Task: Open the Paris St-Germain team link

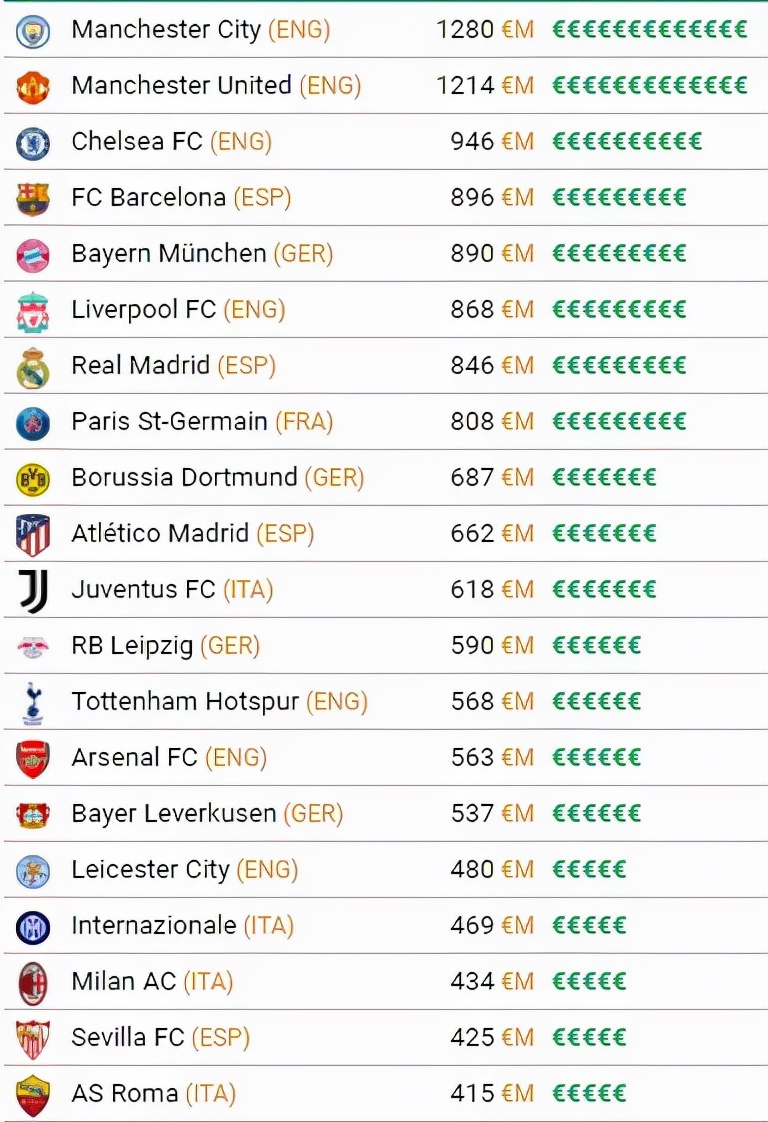Action: [x=169, y=422]
